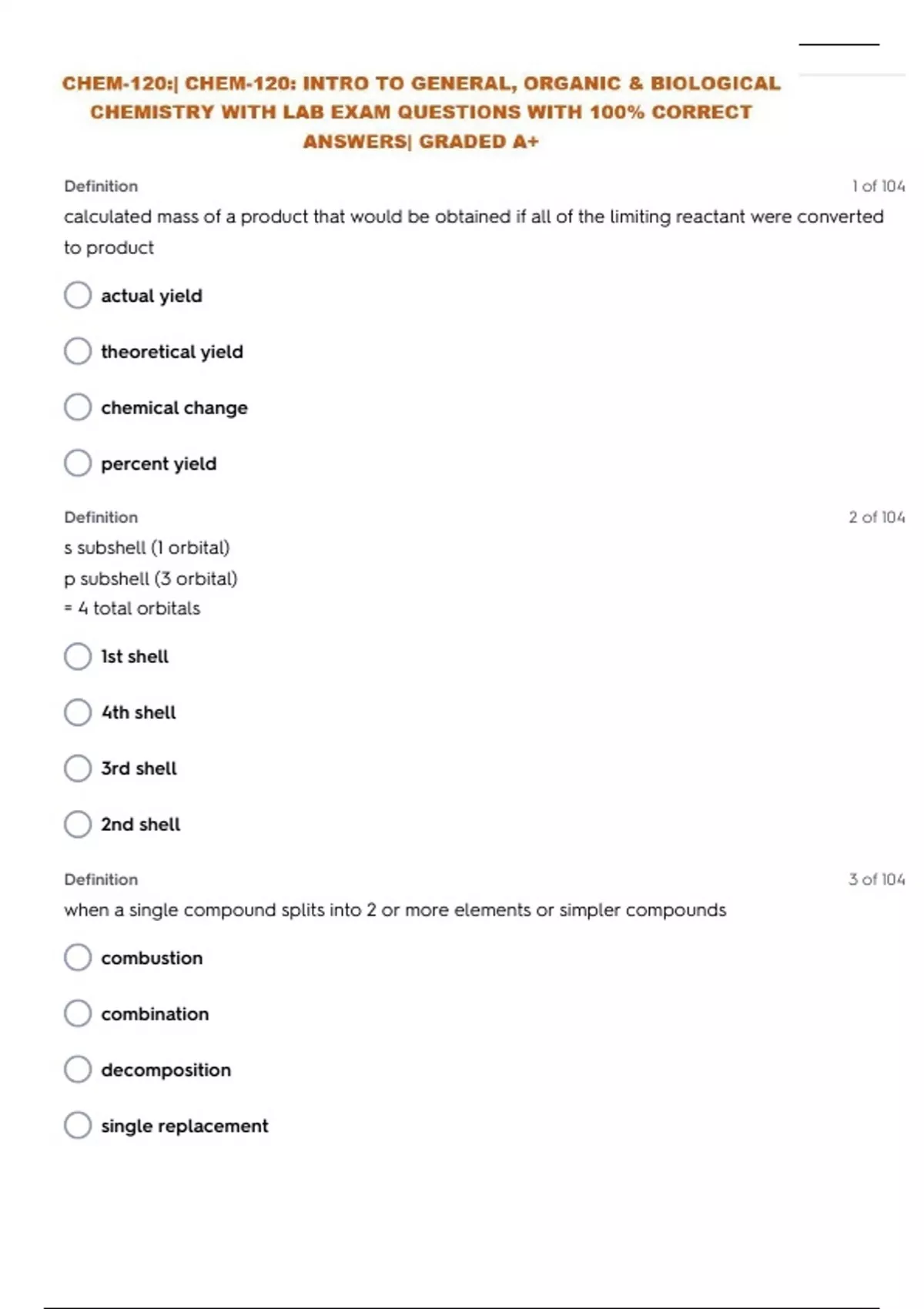Select the 'combination' option
Viewport: 924px width, 1309px height.
[x=78, y=1014]
